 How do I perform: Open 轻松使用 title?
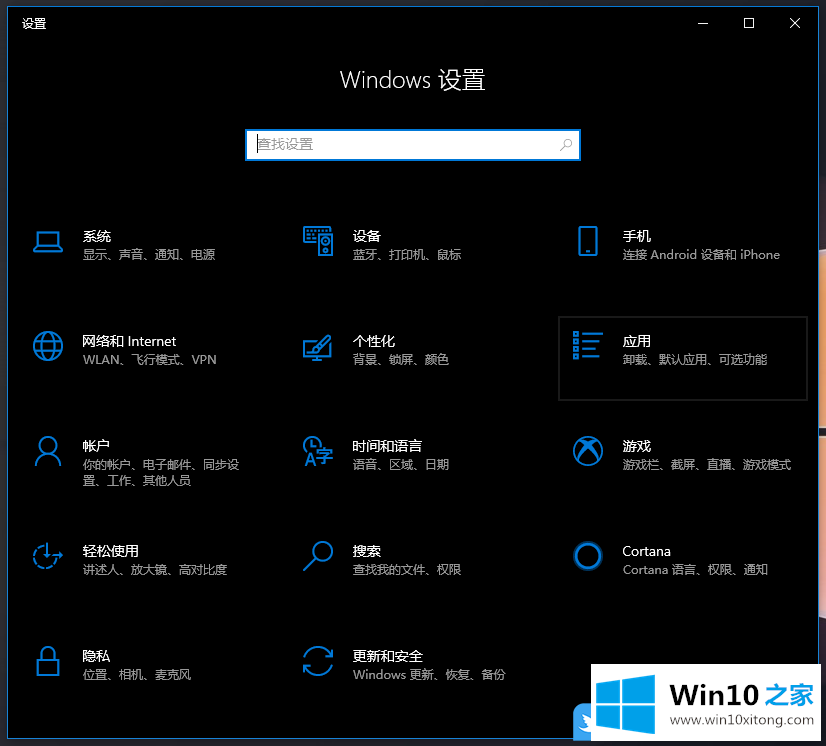coord(111,551)
